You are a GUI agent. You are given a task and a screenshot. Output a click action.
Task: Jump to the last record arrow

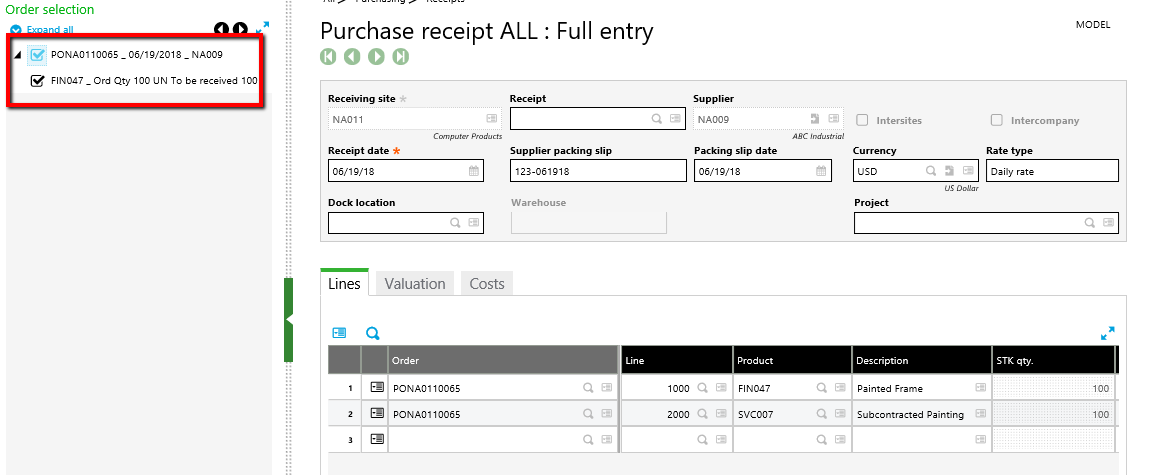[x=400, y=57]
